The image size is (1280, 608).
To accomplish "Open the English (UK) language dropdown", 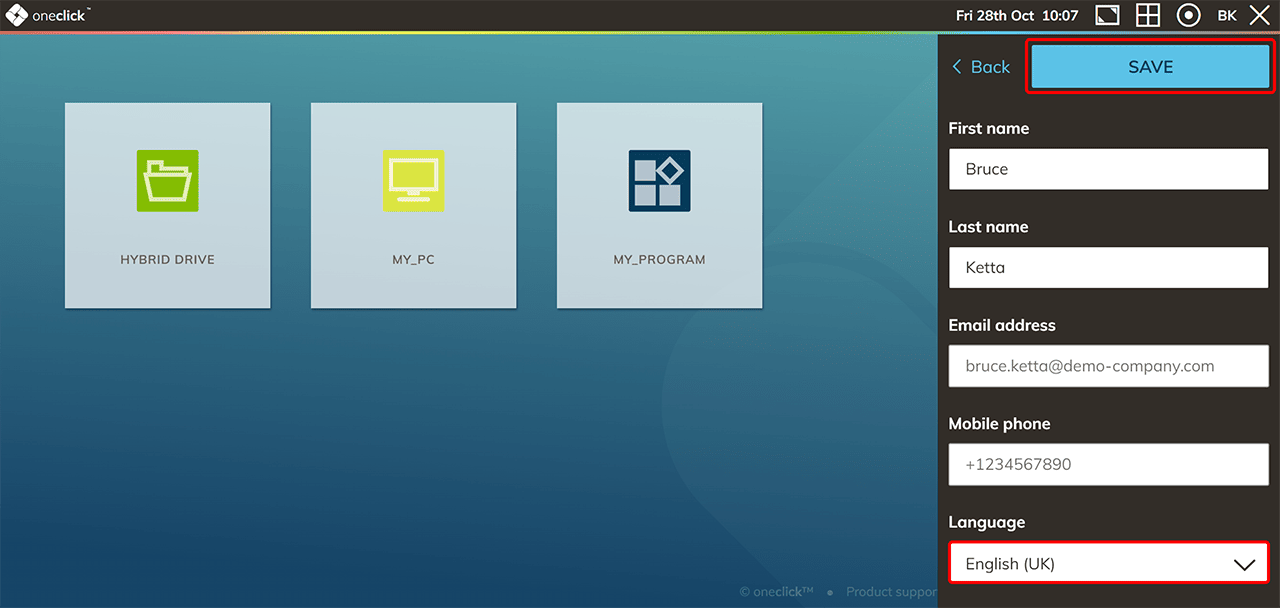I will tap(1090, 563).
